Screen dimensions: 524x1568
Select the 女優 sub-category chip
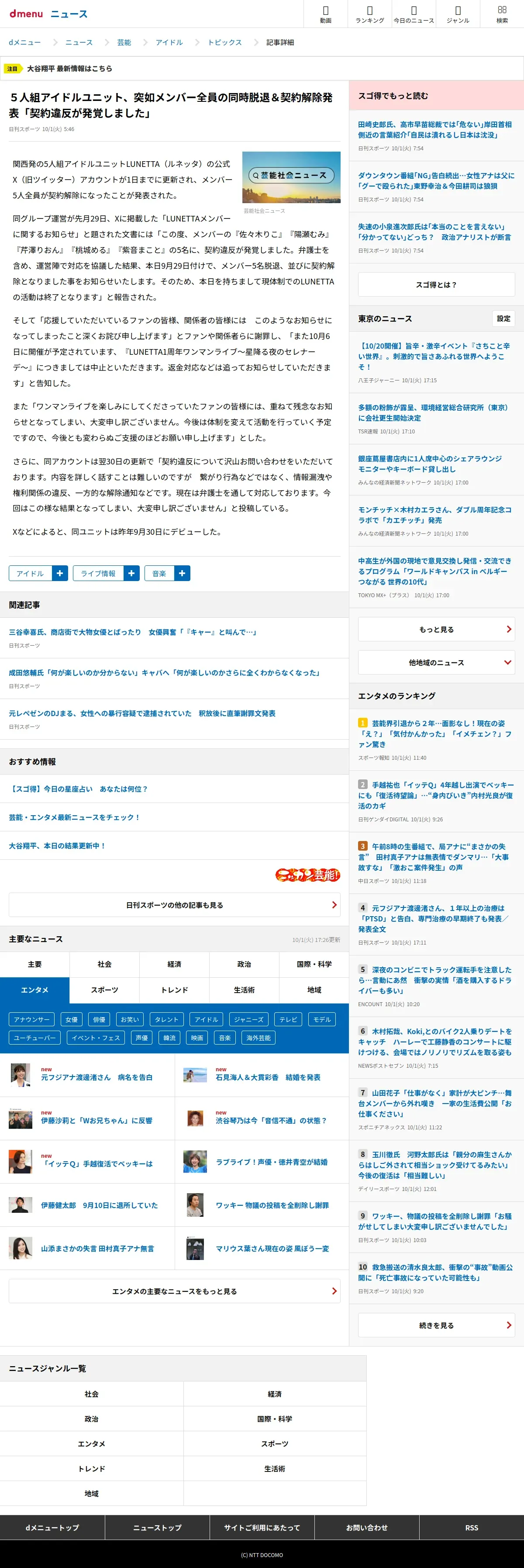click(72, 1020)
